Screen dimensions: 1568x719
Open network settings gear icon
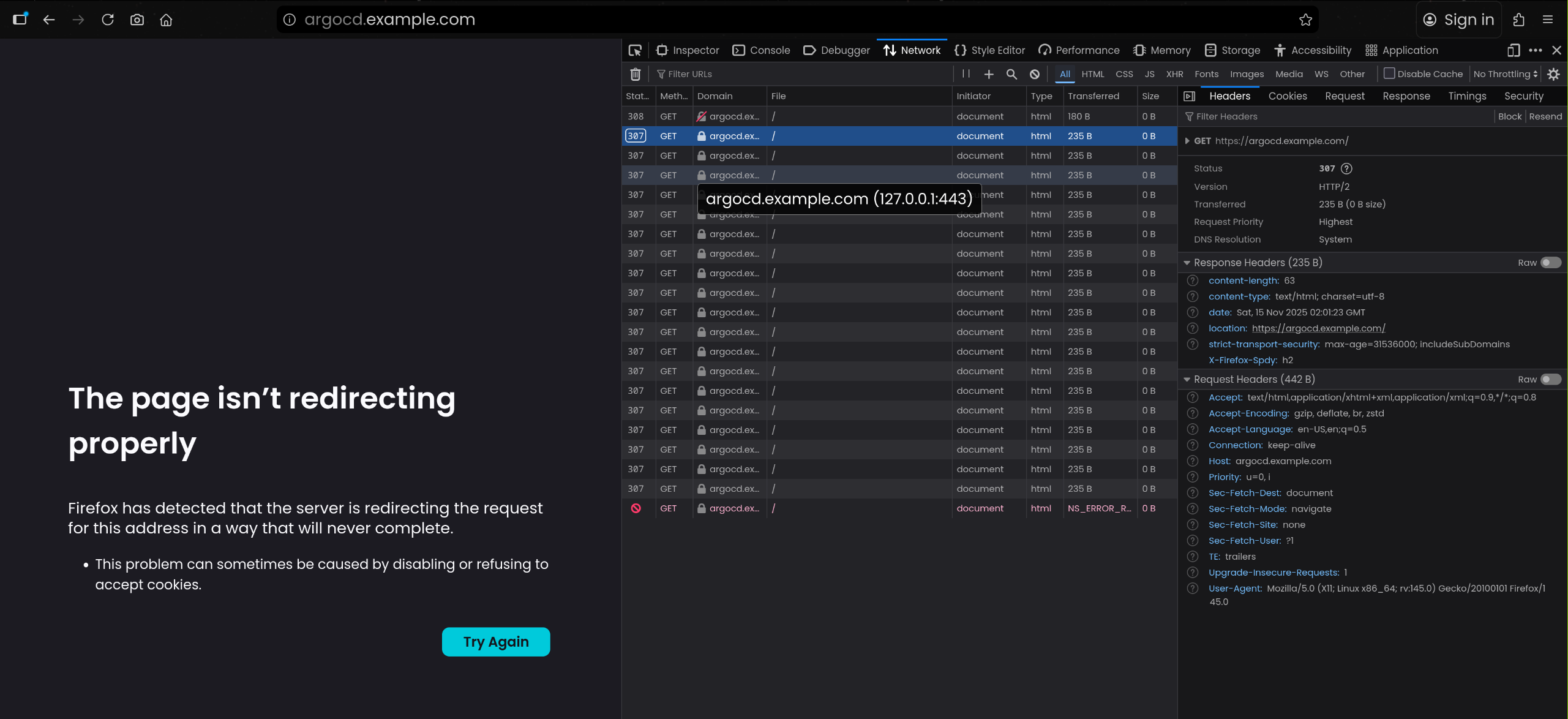coord(1553,74)
